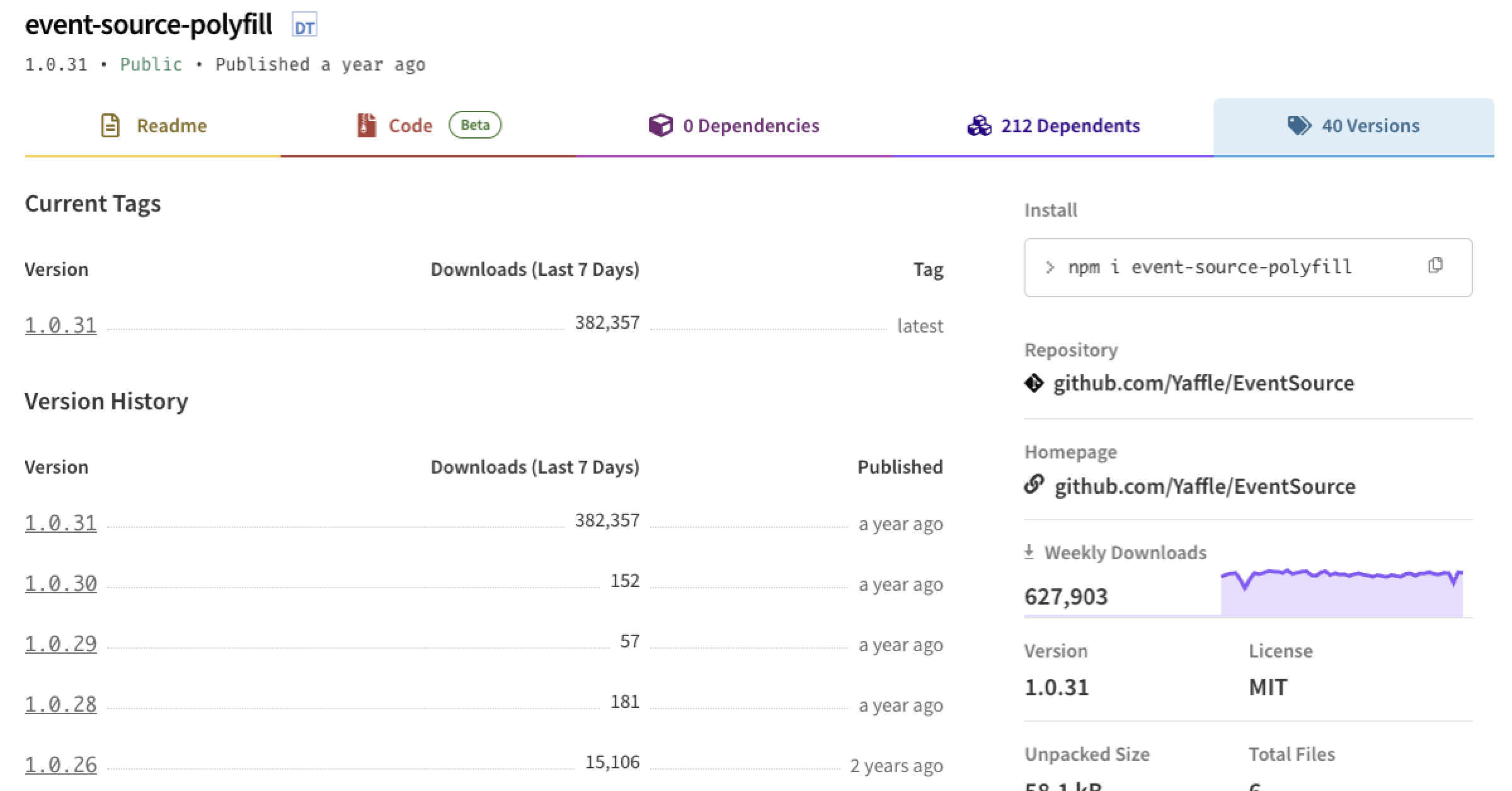Open version 1.0.26 link

(61, 765)
